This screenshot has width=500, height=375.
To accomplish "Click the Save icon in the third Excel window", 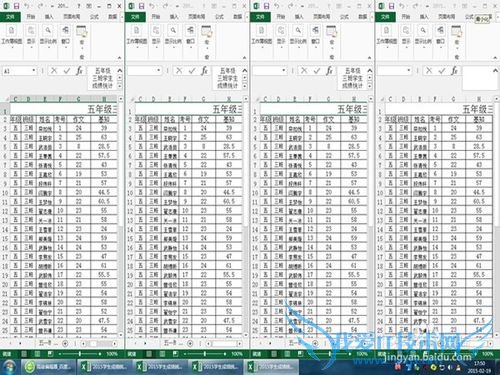I will coord(267,6).
